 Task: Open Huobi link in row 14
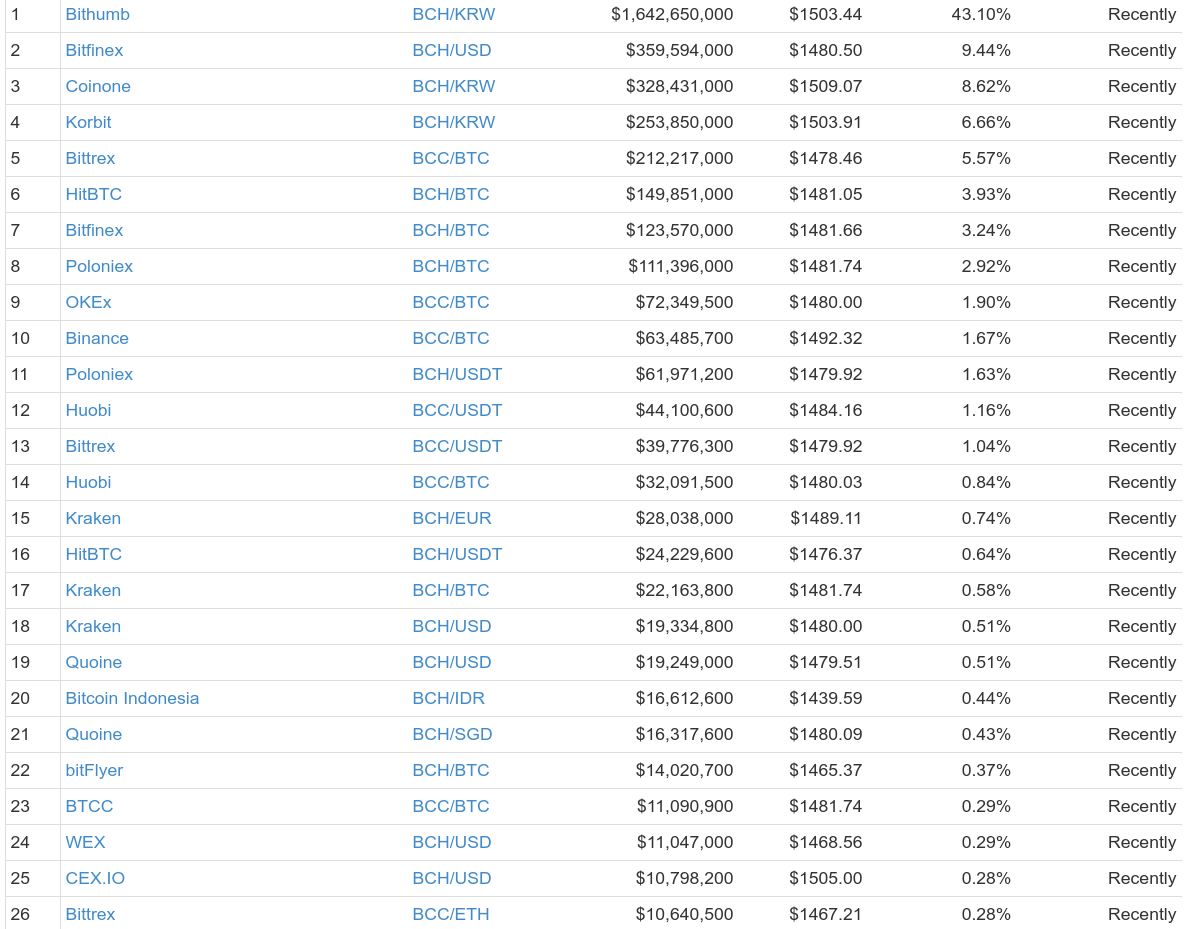[x=88, y=482]
